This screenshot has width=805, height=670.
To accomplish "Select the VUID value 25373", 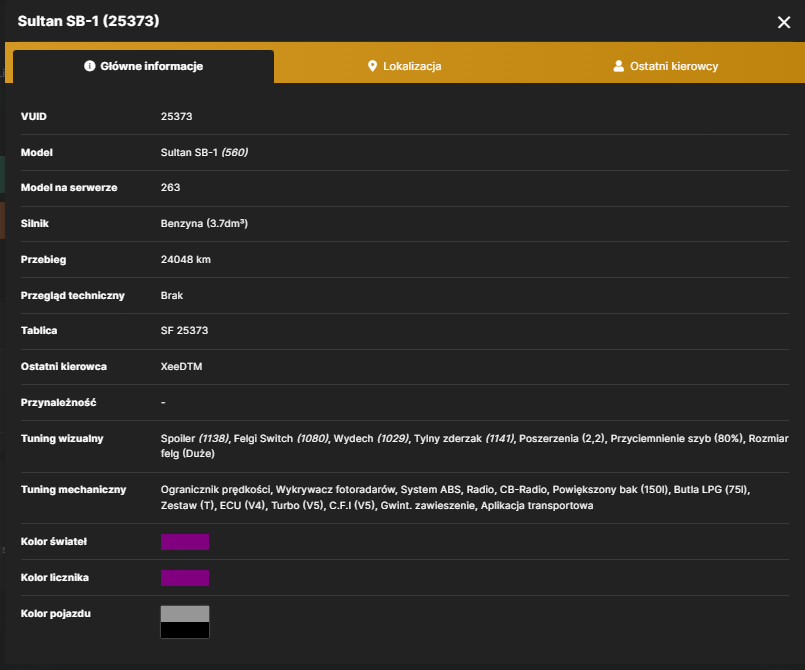I will click(x=176, y=117).
